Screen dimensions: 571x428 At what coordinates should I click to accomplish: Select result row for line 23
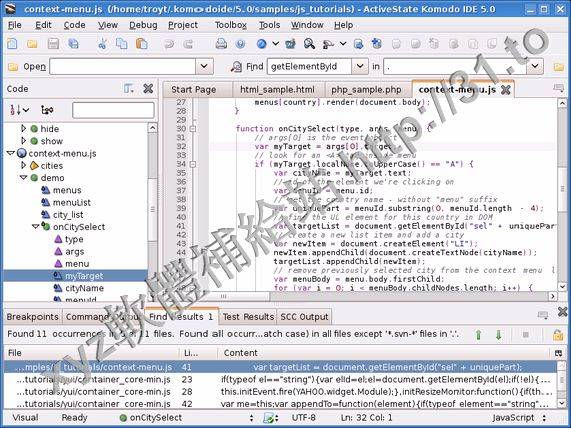[x=280, y=380]
